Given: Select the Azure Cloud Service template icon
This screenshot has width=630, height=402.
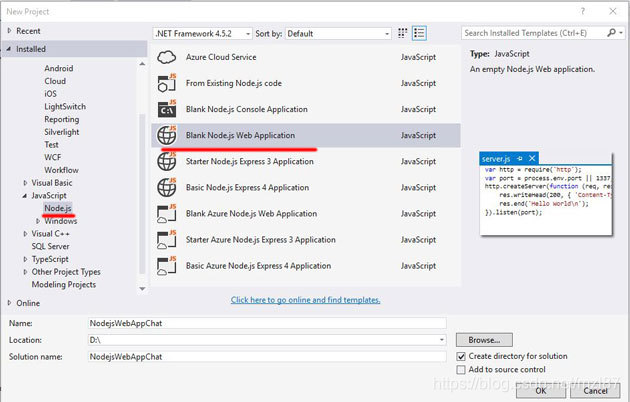Looking at the screenshot, I should (x=166, y=57).
